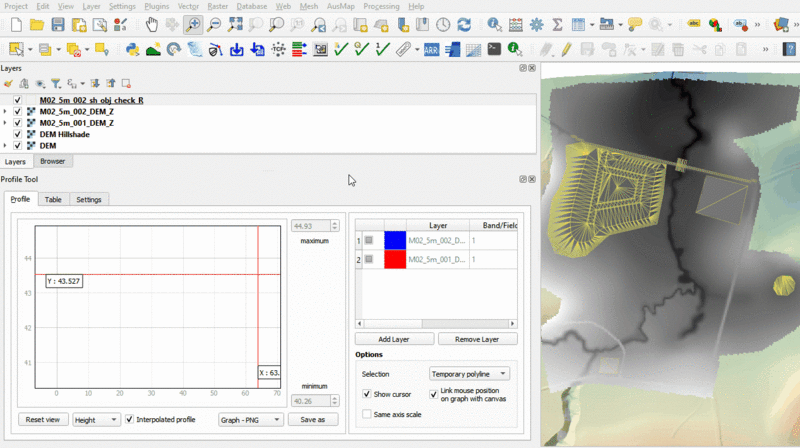Viewport: 800px width, 448px height.
Task: Activate the Zoom In magnifier tool
Action: 192,24
